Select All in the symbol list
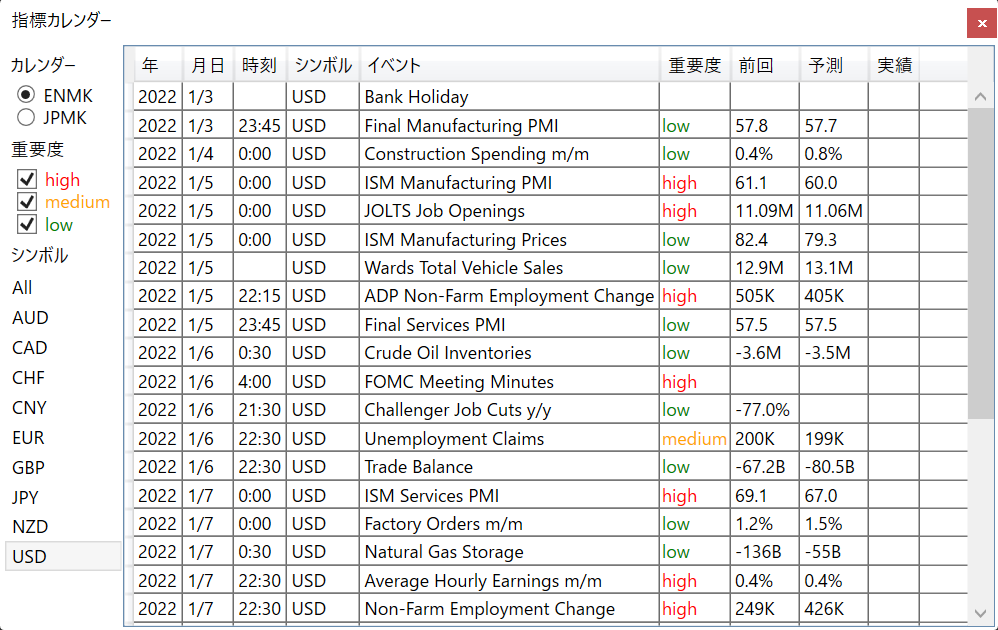This screenshot has height=630, width=998. click(23, 288)
